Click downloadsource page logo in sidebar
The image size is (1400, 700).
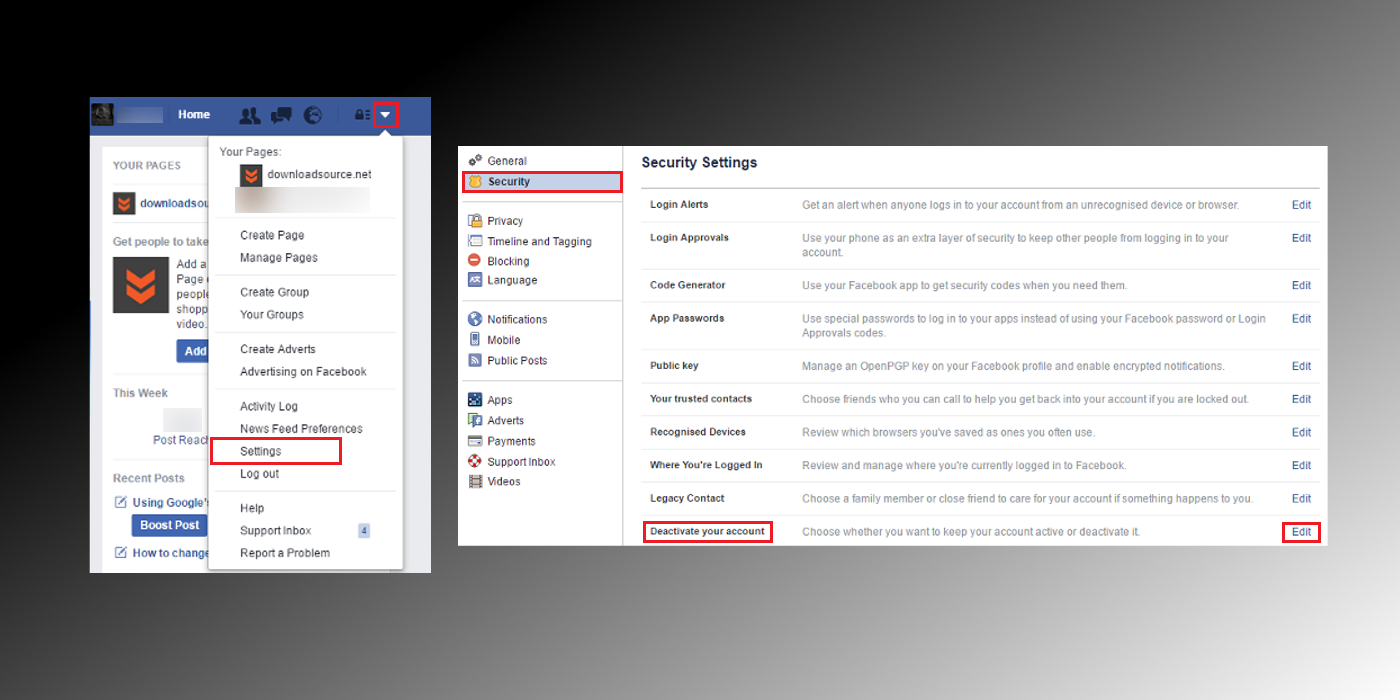click(124, 203)
